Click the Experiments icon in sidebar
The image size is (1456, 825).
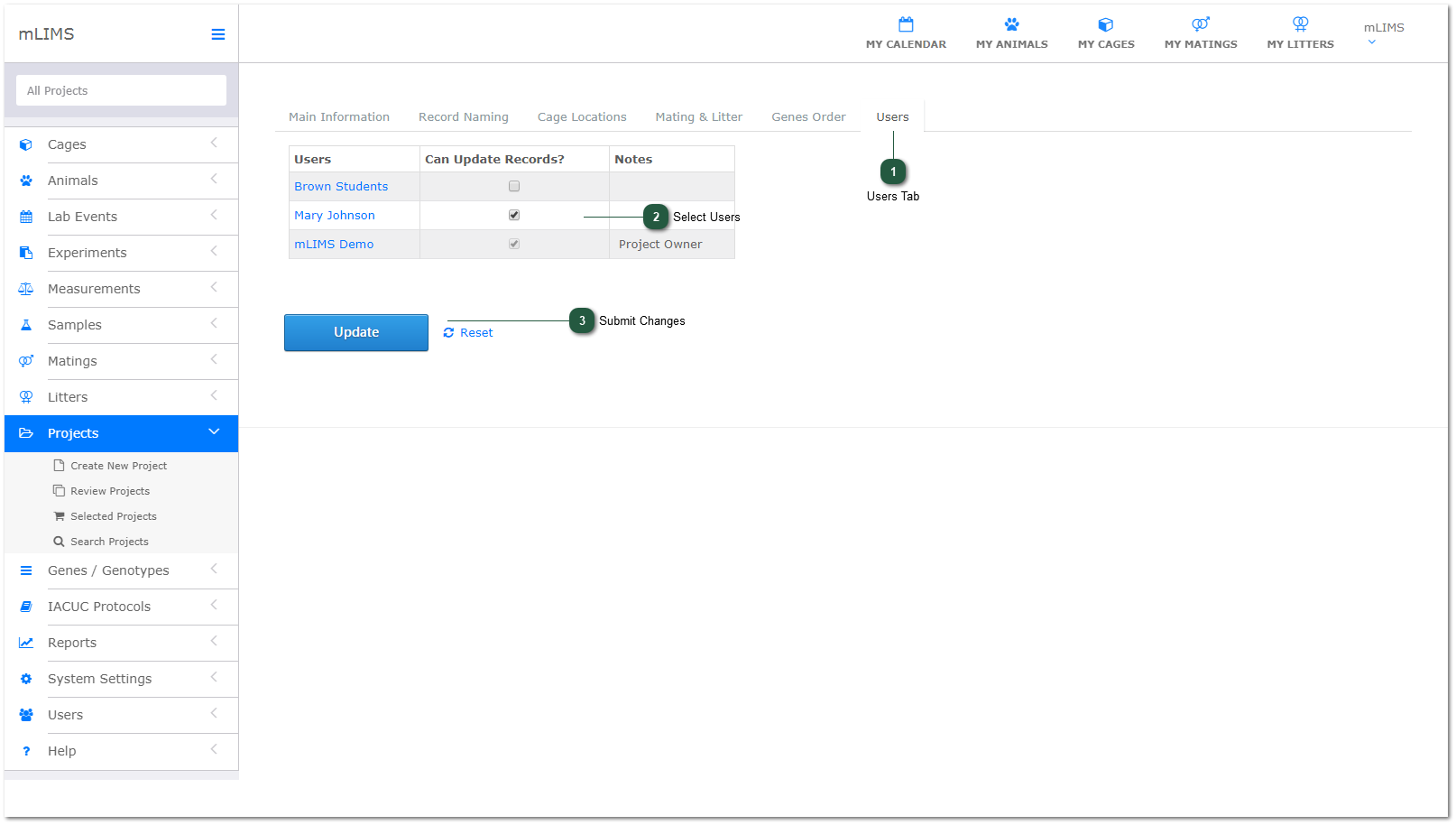pyautogui.click(x=26, y=253)
